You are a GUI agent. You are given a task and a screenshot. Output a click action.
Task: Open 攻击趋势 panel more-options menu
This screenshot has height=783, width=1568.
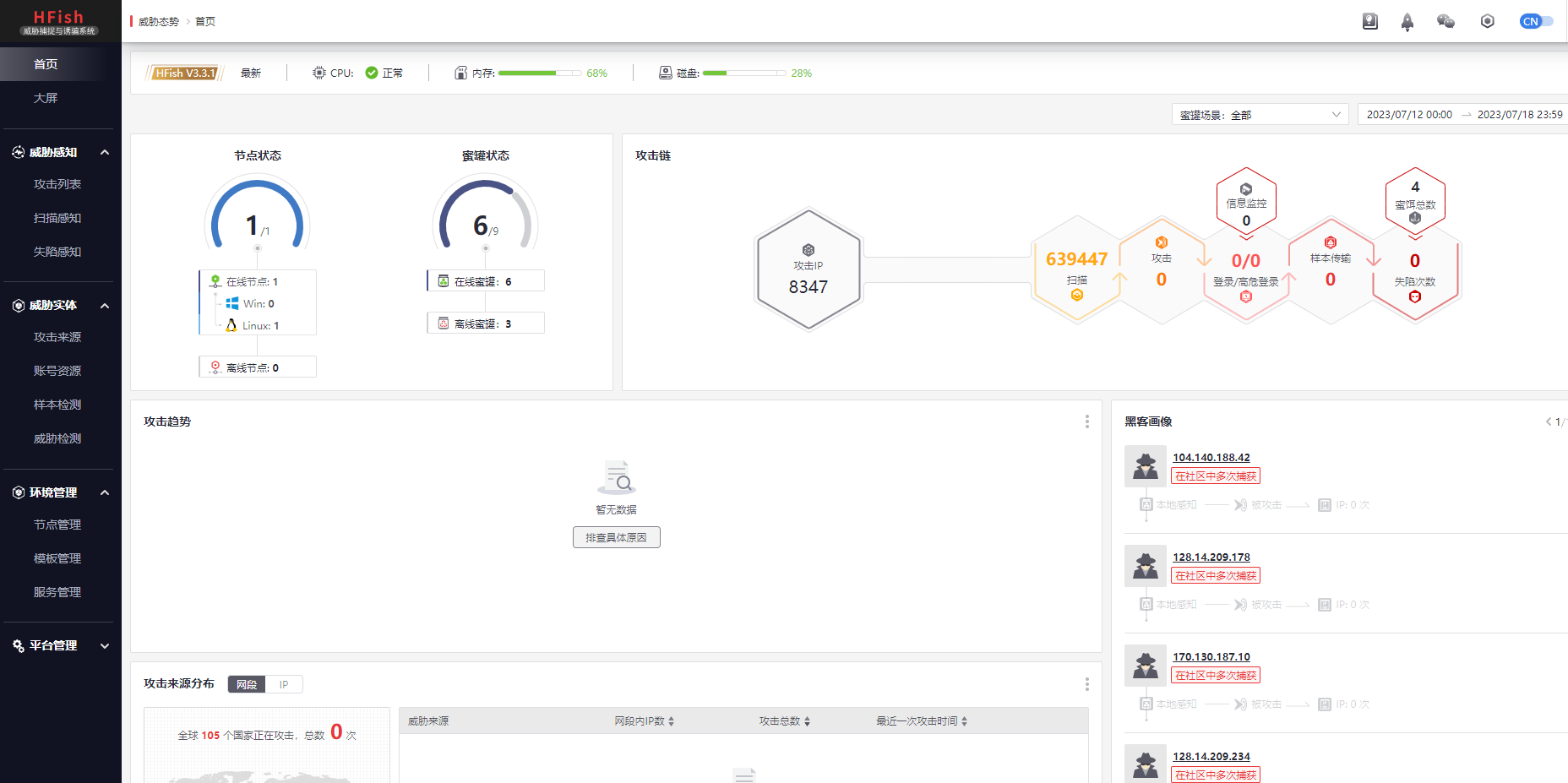(x=1086, y=421)
